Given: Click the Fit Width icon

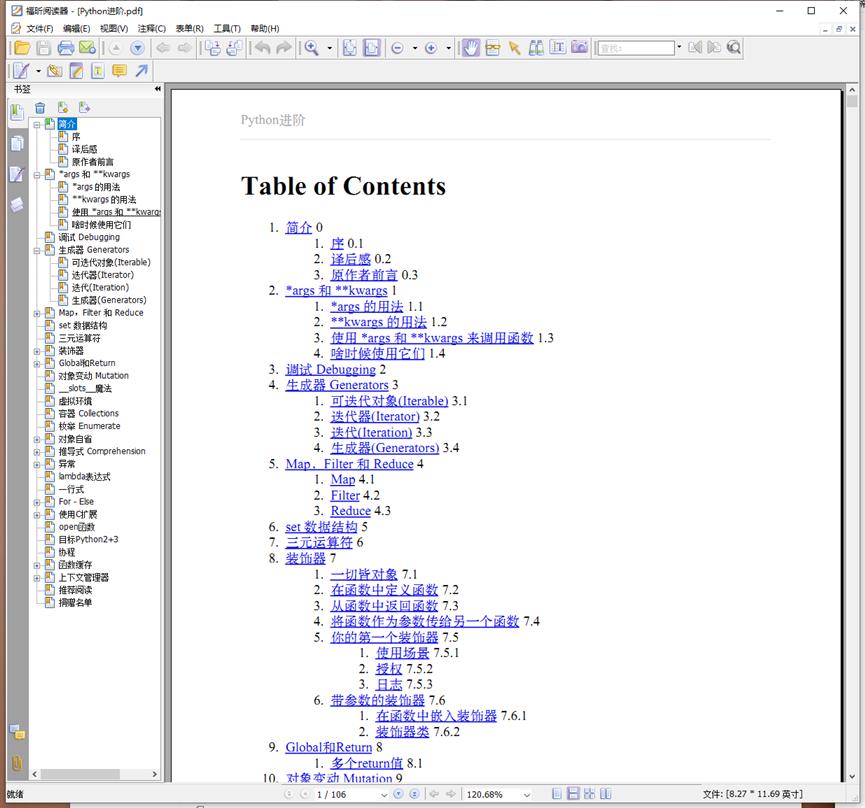Looking at the screenshot, I should pyautogui.click(x=371, y=48).
